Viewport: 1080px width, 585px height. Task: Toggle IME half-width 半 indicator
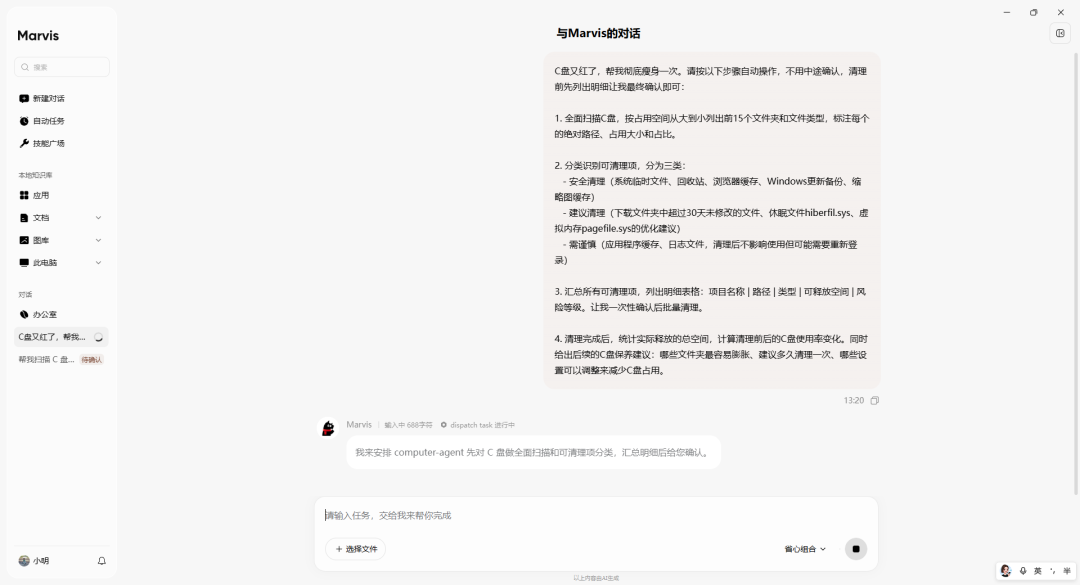[x=1067, y=571]
